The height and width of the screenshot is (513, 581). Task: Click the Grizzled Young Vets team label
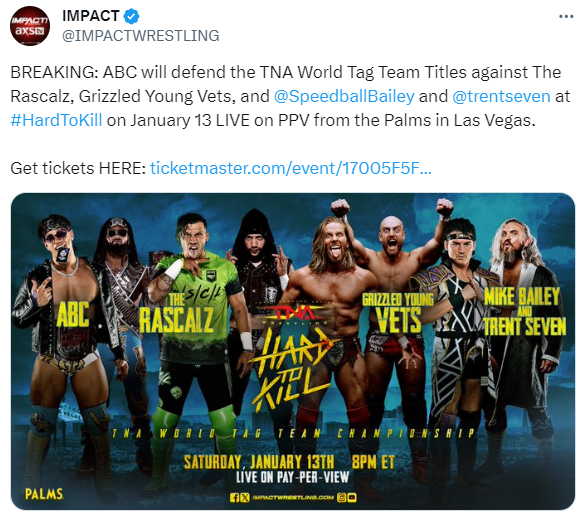398,312
